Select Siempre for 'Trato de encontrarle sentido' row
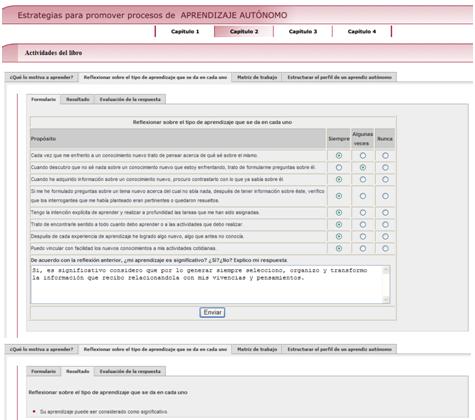Screen dimensions: 475x420 (x=339, y=224)
